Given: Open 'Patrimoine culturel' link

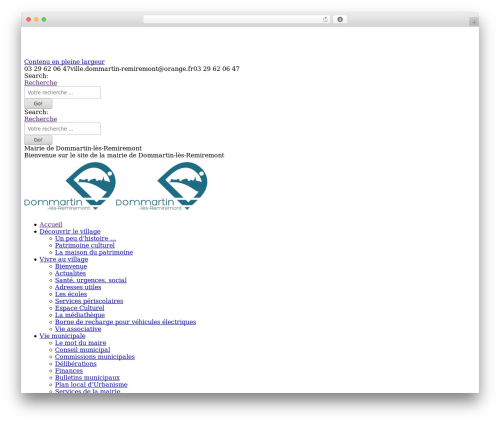Looking at the screenshot, I should [85, 246].
